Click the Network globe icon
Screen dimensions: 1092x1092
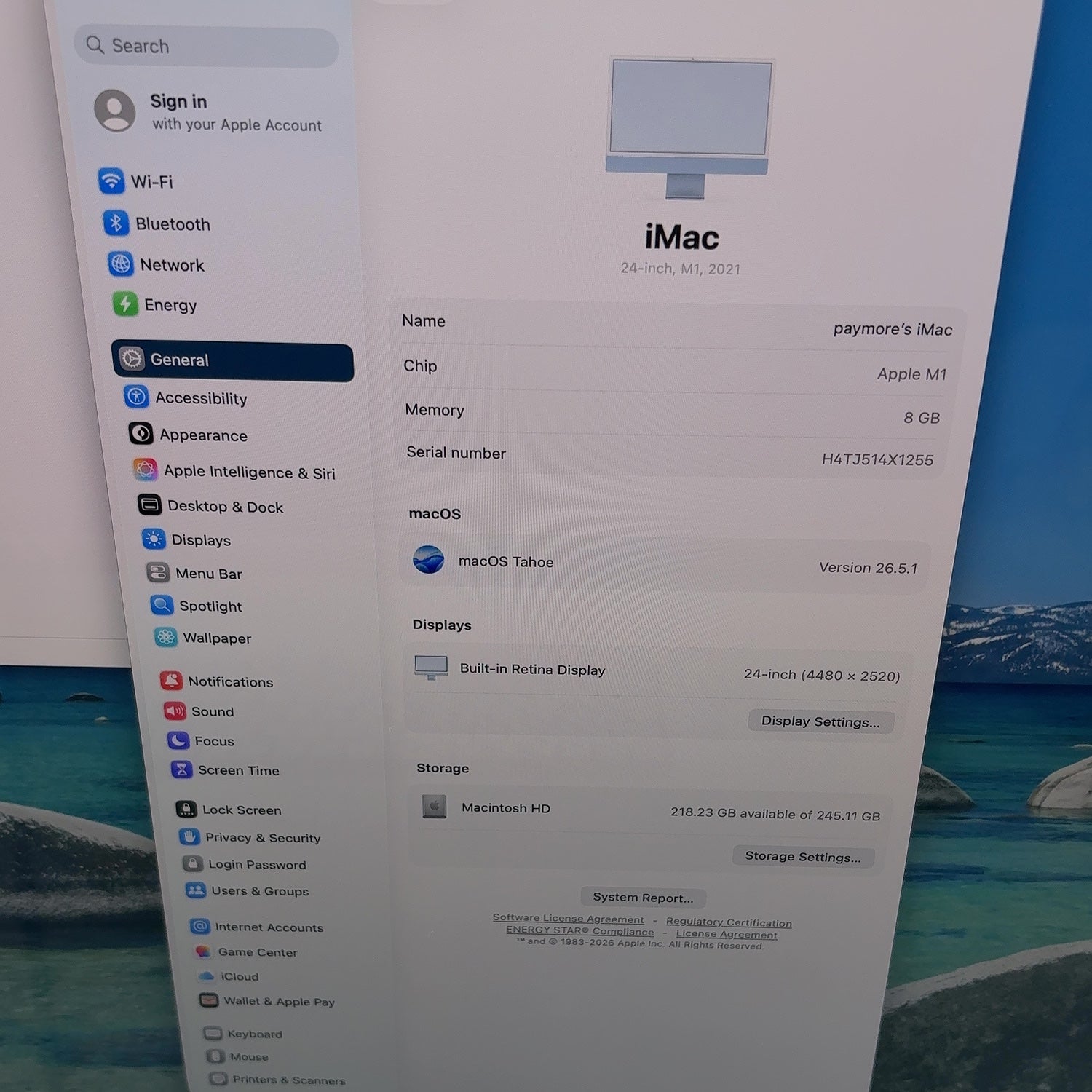click(x=120, y=264)
